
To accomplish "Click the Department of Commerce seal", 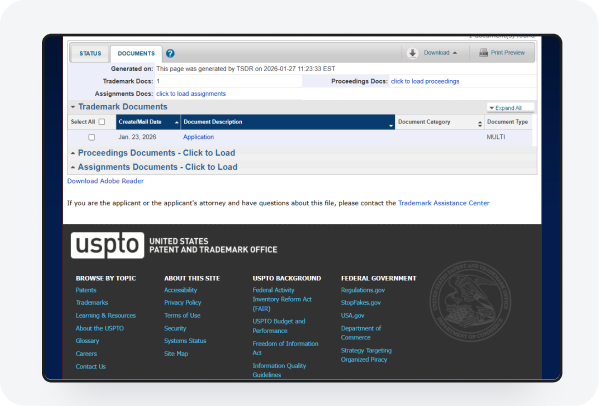I will (x=470, y=301).
